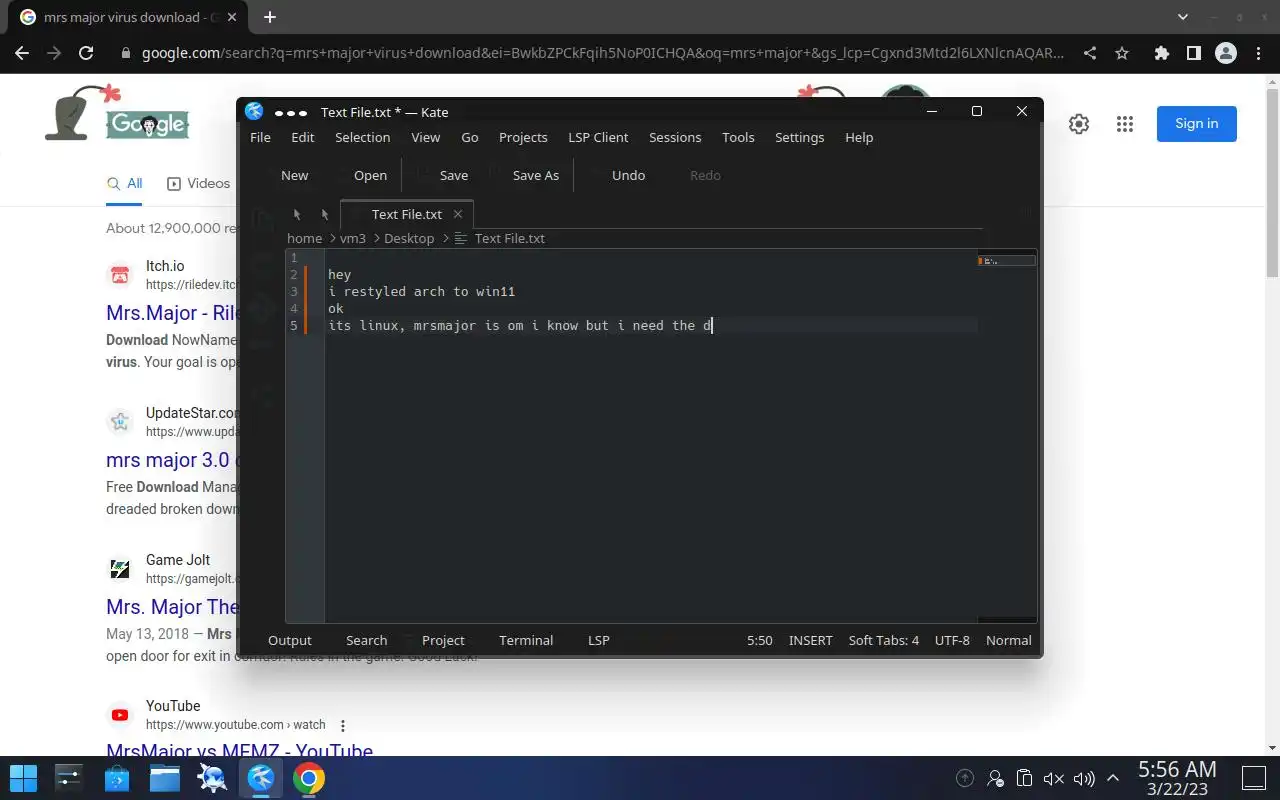Open the Go menu in Kate
The height and width of the screenshot is (800, 1280).
point(470,137)
